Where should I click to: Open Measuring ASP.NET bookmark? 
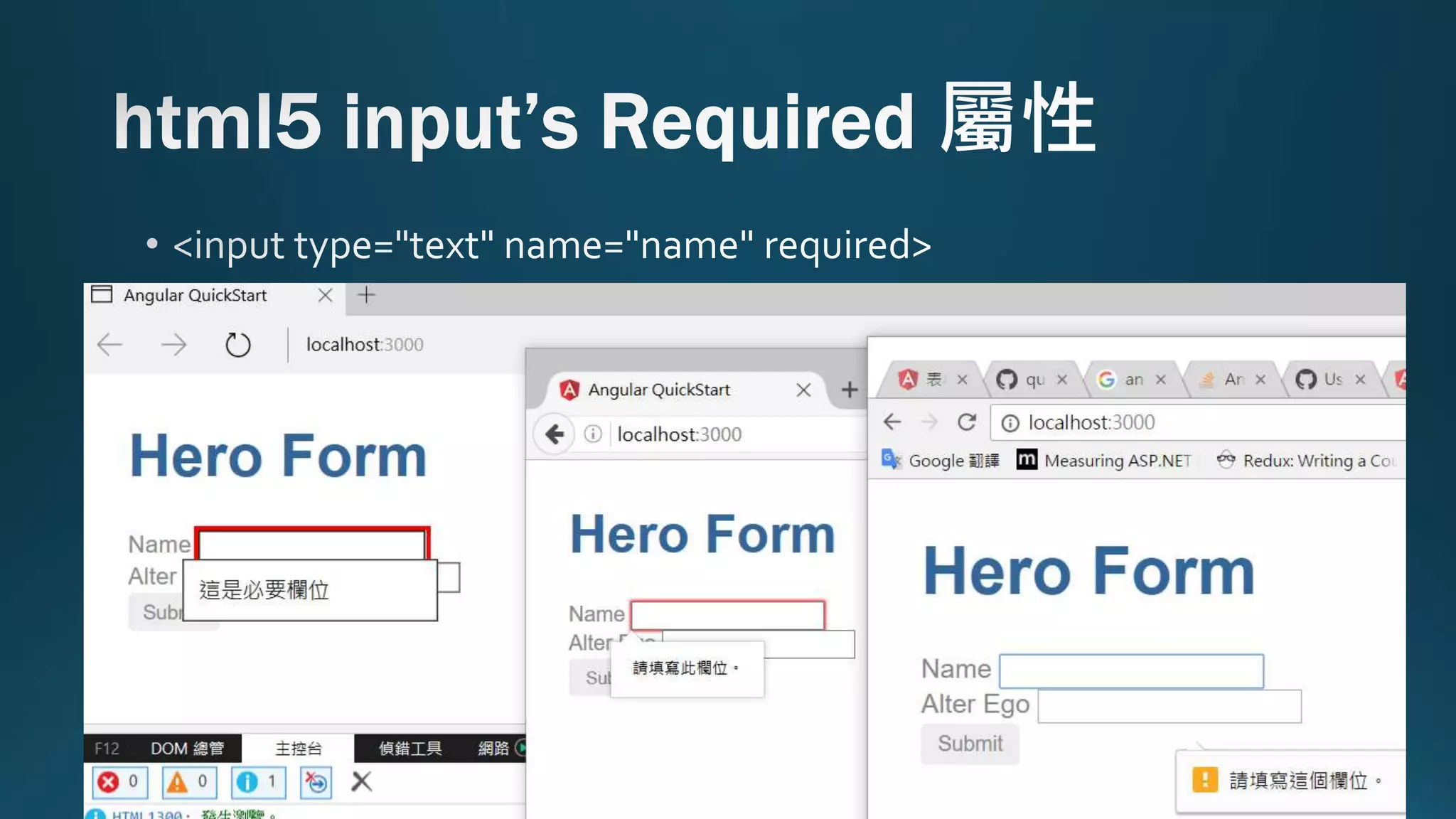click(x=1104, y=461)
